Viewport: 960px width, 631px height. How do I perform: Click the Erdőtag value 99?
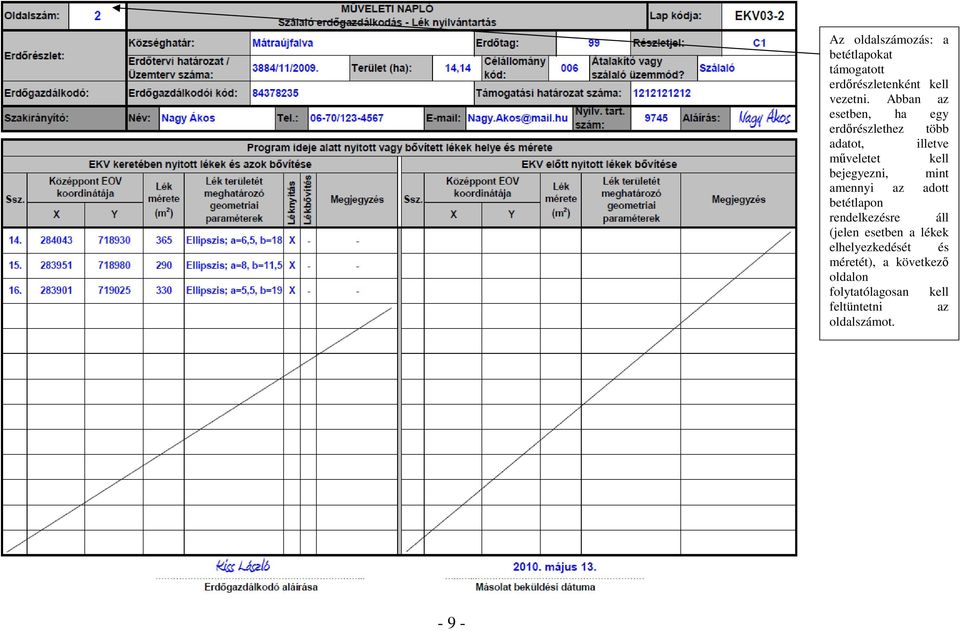click(x=593, y=43)
